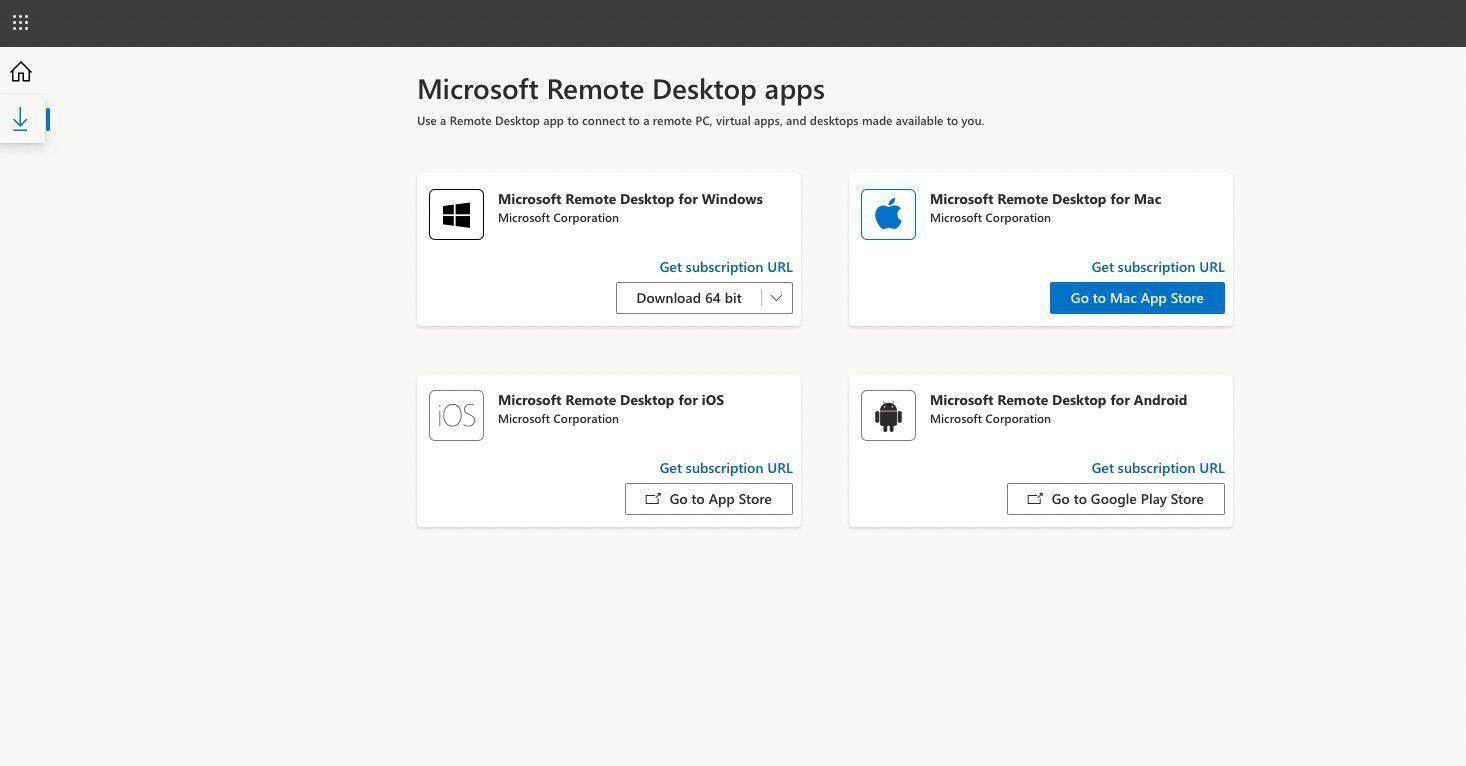Get subscription URL for Windows app
1466x766 pixels.
725,267
